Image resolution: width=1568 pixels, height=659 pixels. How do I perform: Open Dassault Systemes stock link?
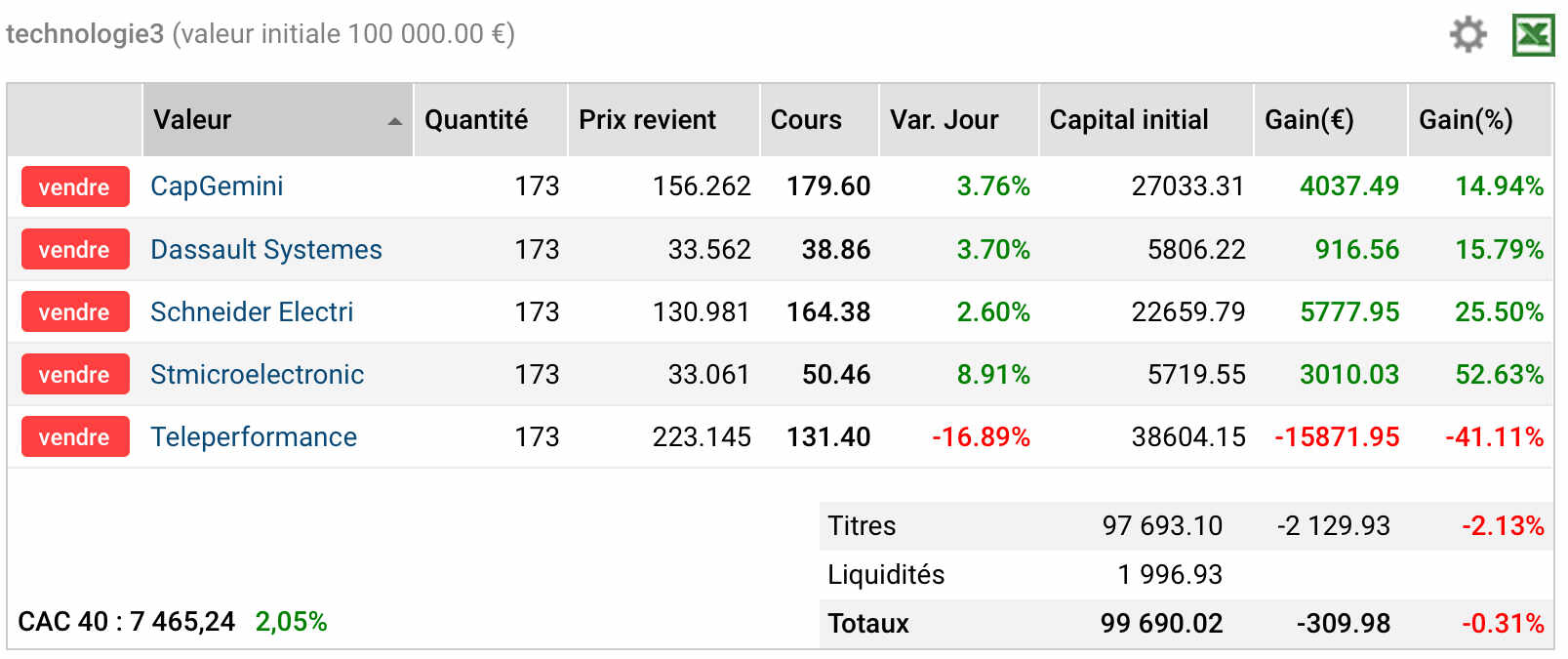(x=266, y=249)
